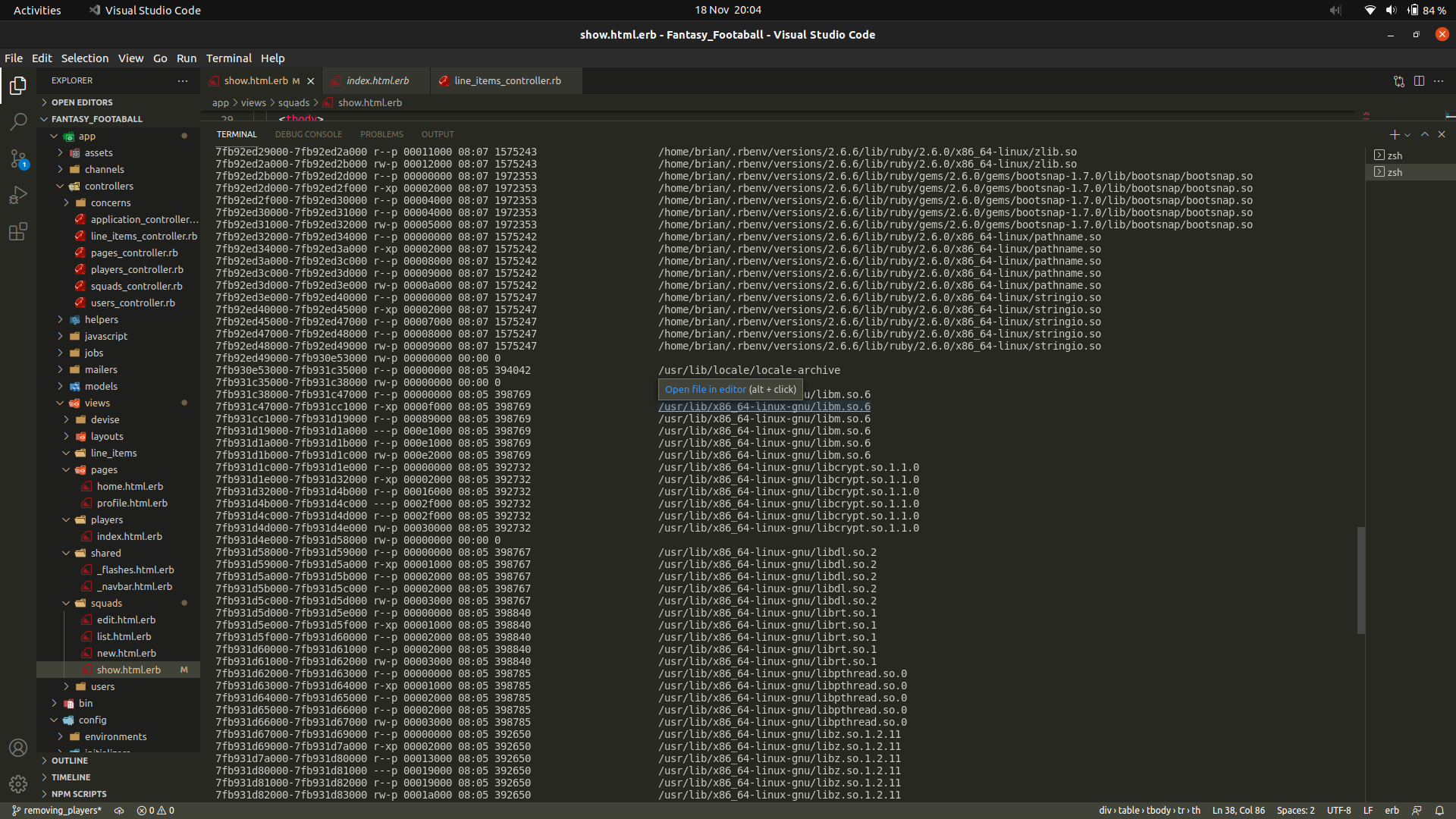Toggle errors and warnings status item
The height and width of the screenshot is (819, 1456).
point(155,810)
